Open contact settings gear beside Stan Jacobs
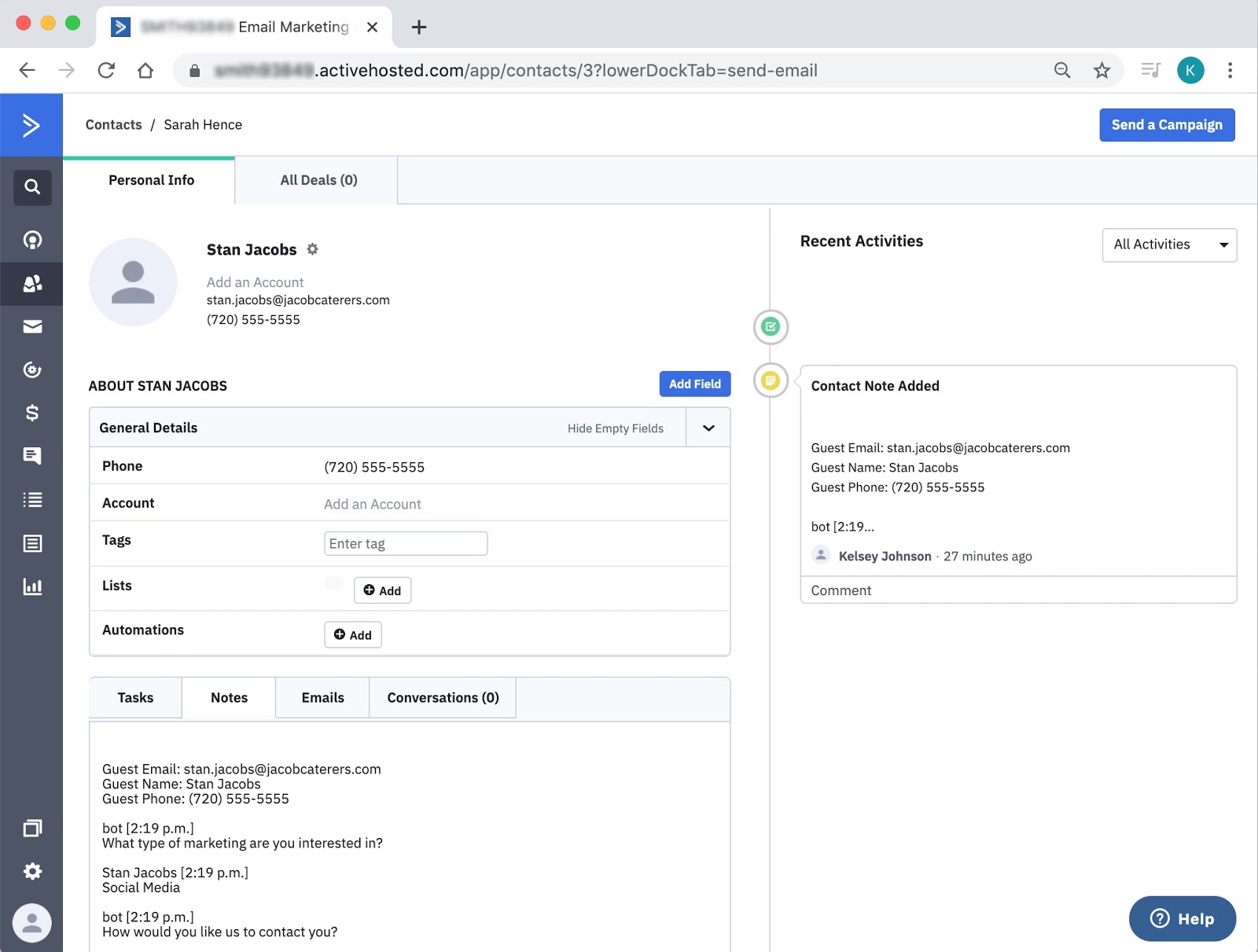 (x=312, y=249)
